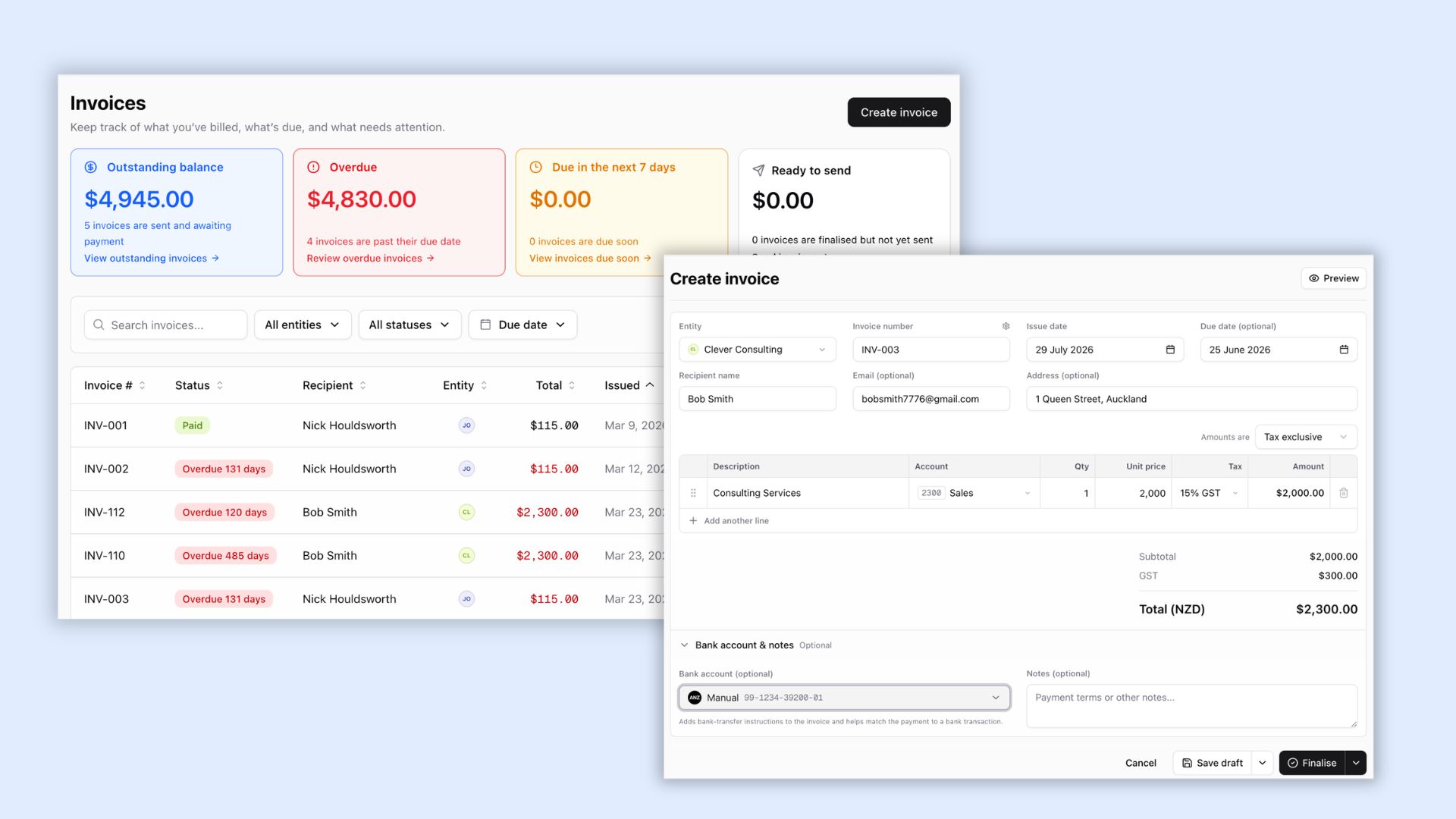The width and height of the screenshot is (1456, 819).
Task: Select the Overdue summary card
Action: tap(399, 212)
